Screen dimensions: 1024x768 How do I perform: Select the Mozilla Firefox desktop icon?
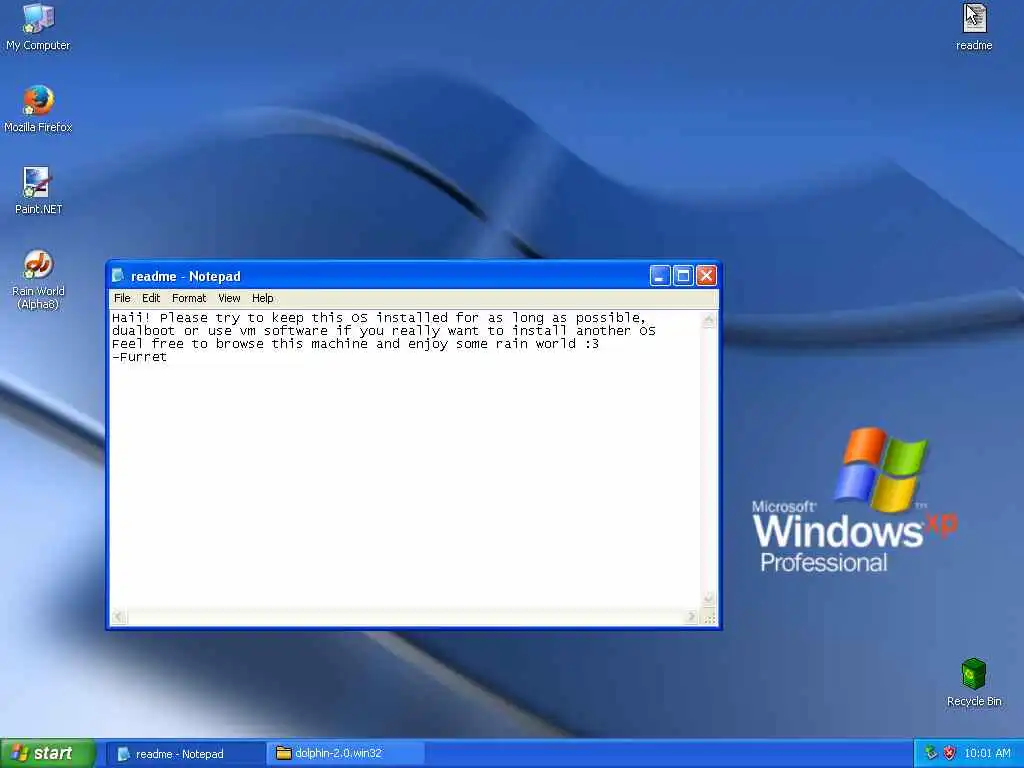click(x=38, y=108)
